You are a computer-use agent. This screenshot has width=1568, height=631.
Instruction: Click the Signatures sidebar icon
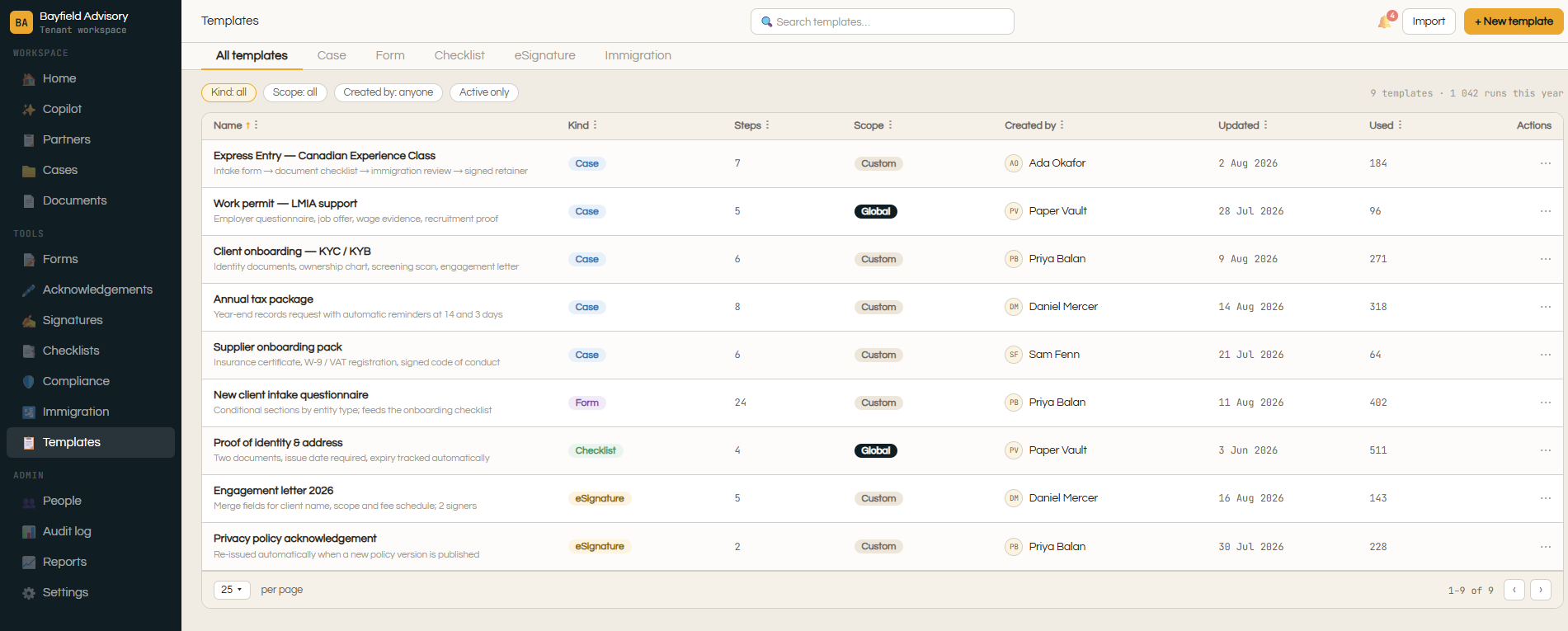tap(29, 321)
